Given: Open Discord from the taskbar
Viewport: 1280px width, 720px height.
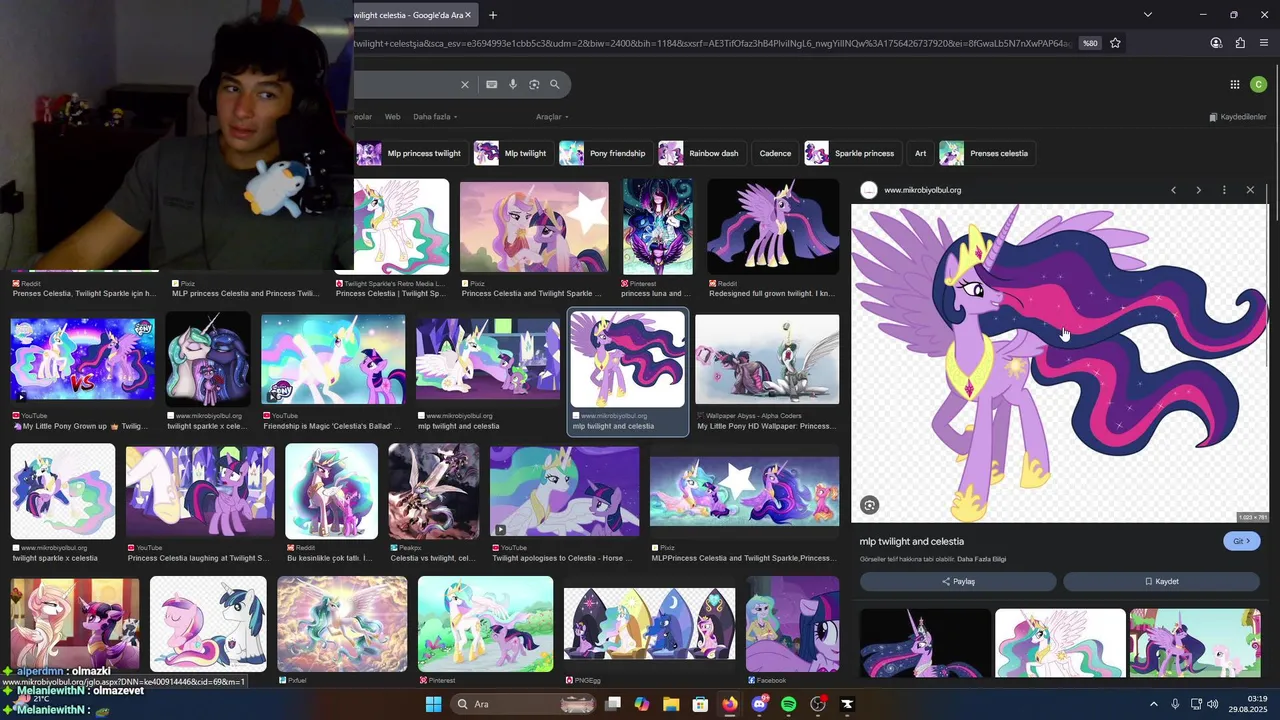Looking at the screenshot, I should coord(759,704).
